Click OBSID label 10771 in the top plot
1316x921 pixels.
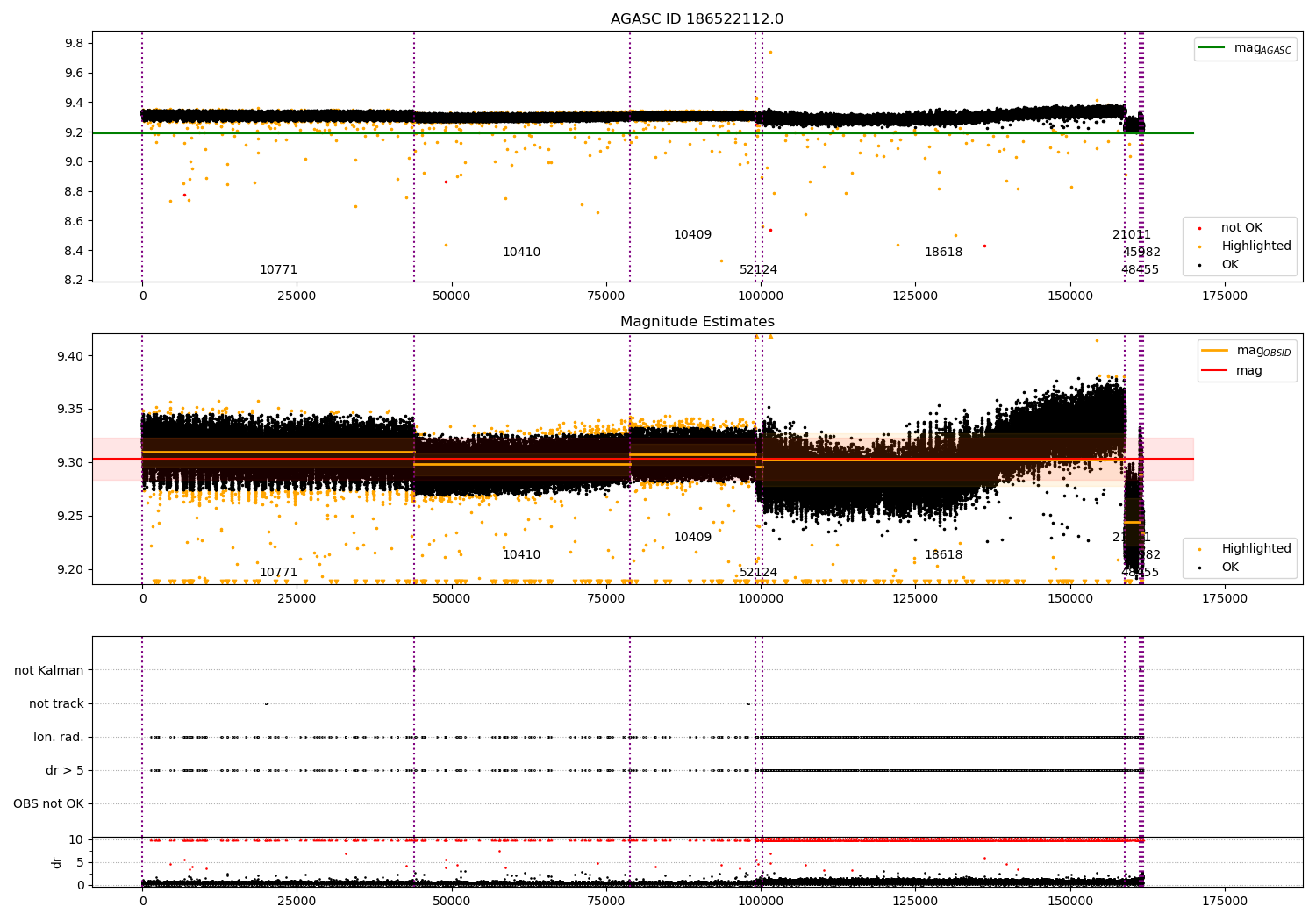[278, 270]
